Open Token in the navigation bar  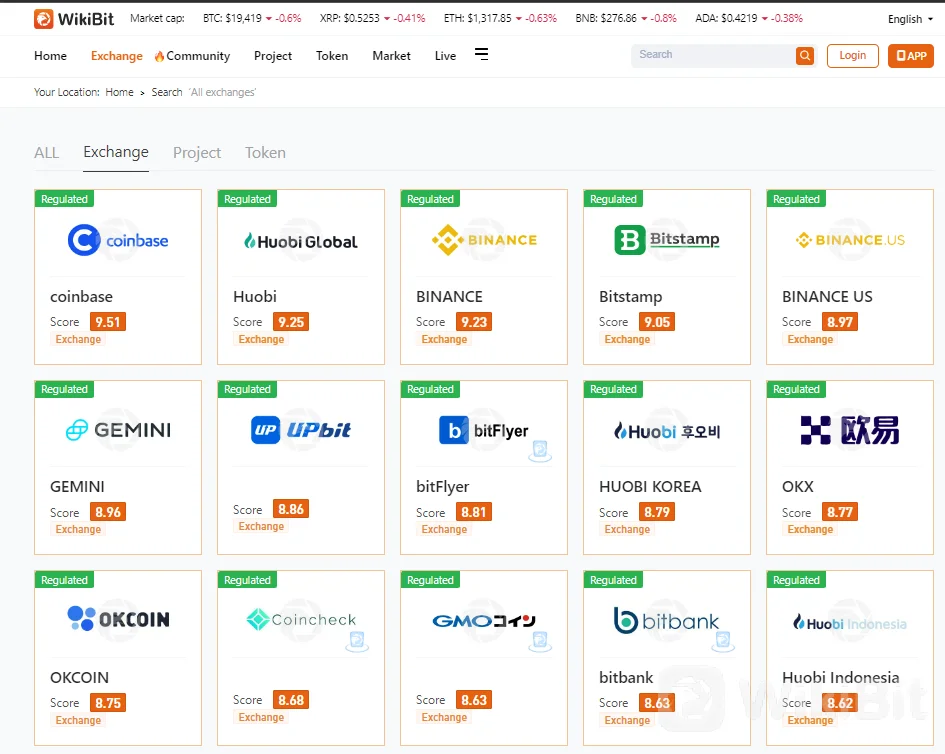pos(332,55)
